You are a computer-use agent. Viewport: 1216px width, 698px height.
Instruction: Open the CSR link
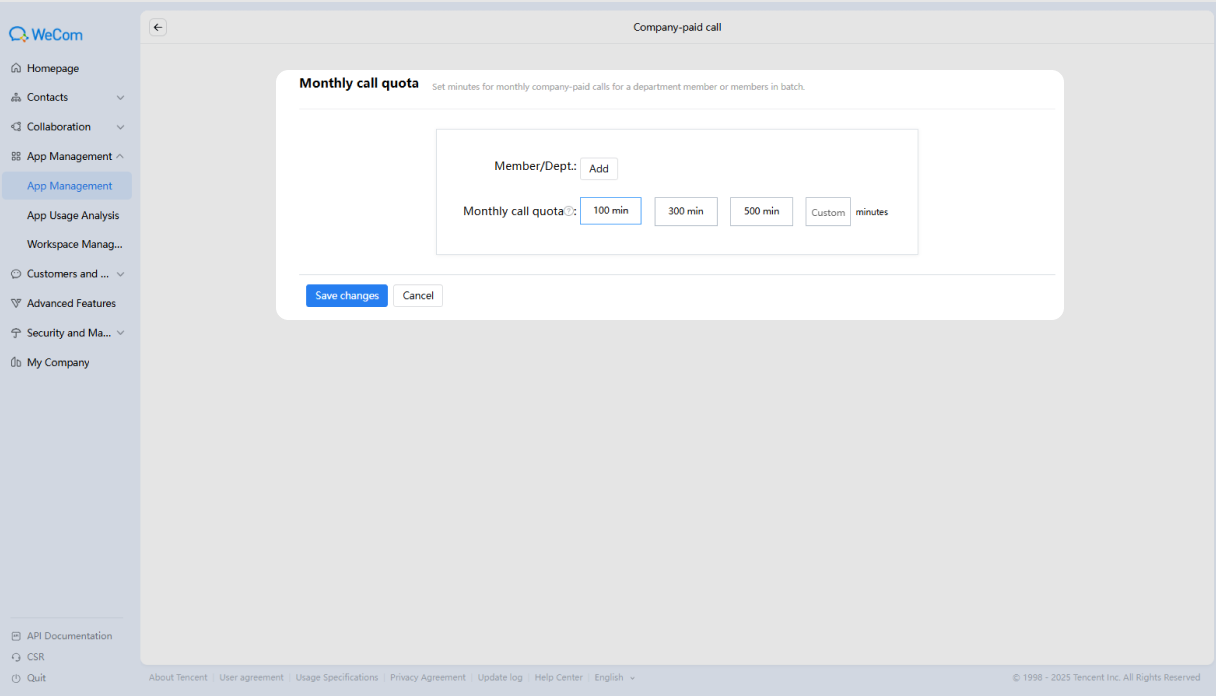(x=35, y=657)
